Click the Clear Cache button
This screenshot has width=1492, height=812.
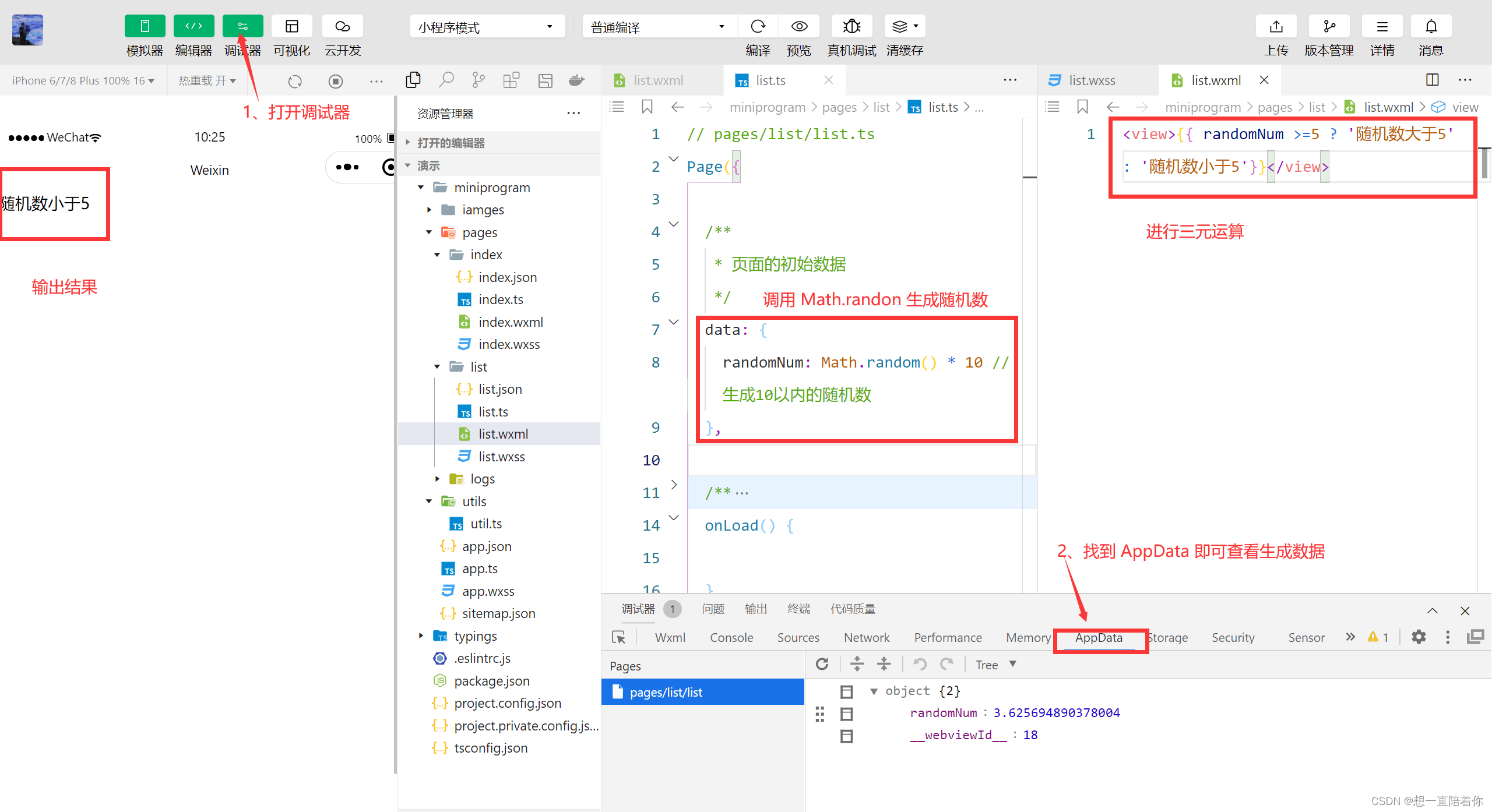pos(904,26)
